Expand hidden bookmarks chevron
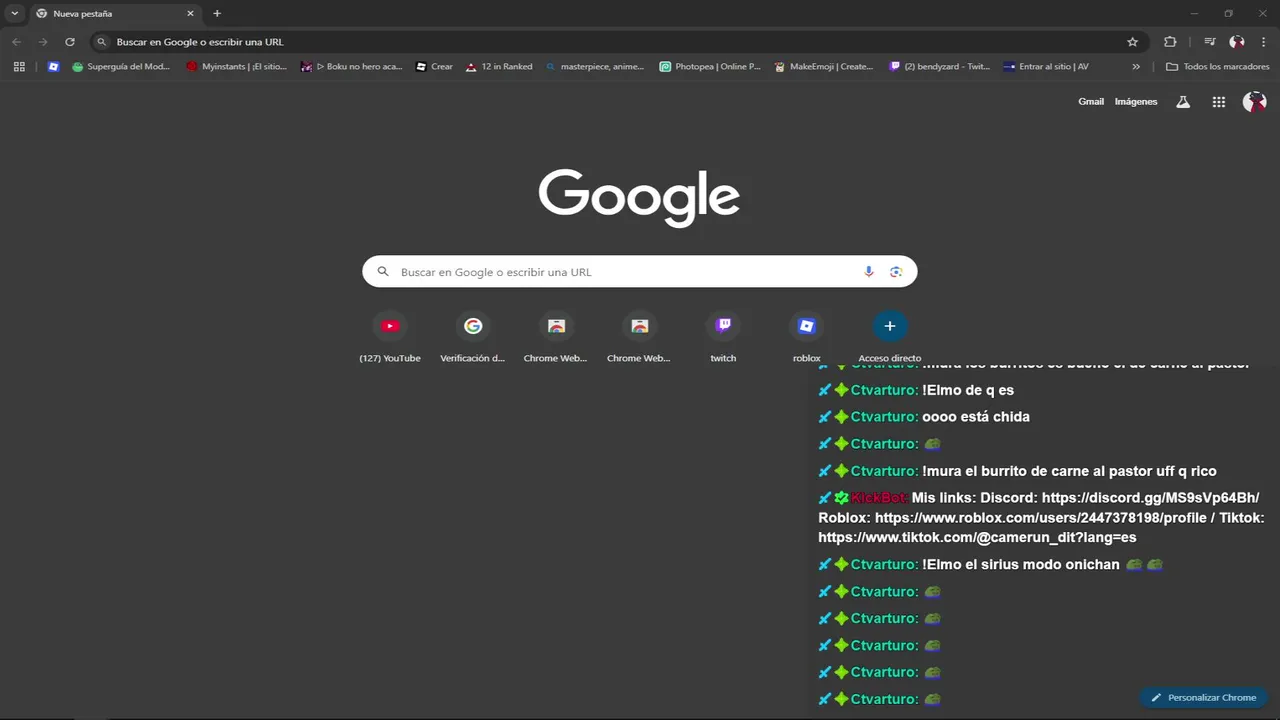The height and width of the screenshot is (720, 1280). (1136, 67)
